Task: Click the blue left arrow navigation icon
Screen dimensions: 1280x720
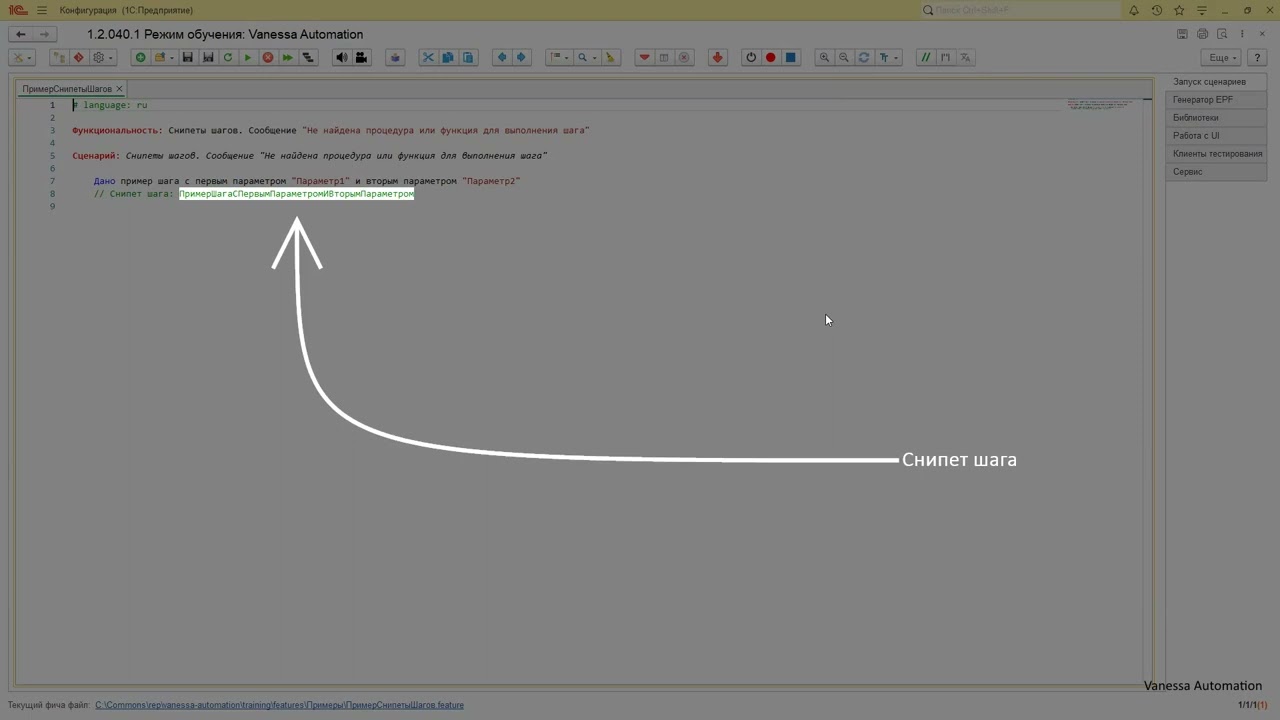Action: pyautogui.click(x=502, y=57)
